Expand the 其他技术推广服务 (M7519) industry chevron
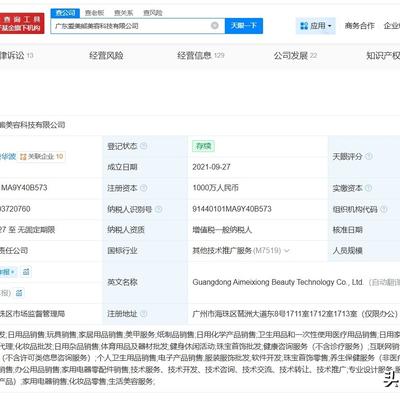 coord(287,251)
